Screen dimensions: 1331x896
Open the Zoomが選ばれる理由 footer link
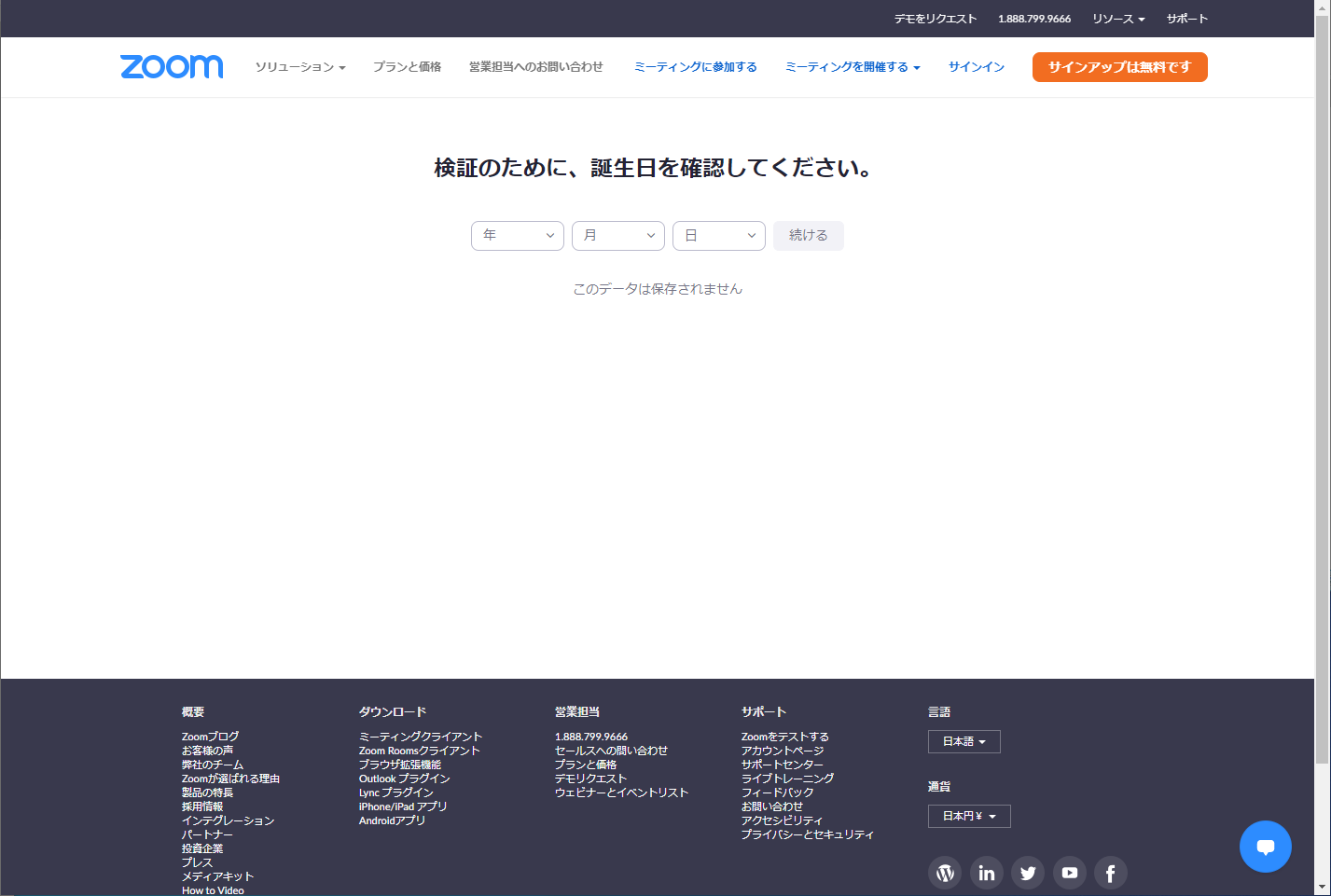pos(230,779)
